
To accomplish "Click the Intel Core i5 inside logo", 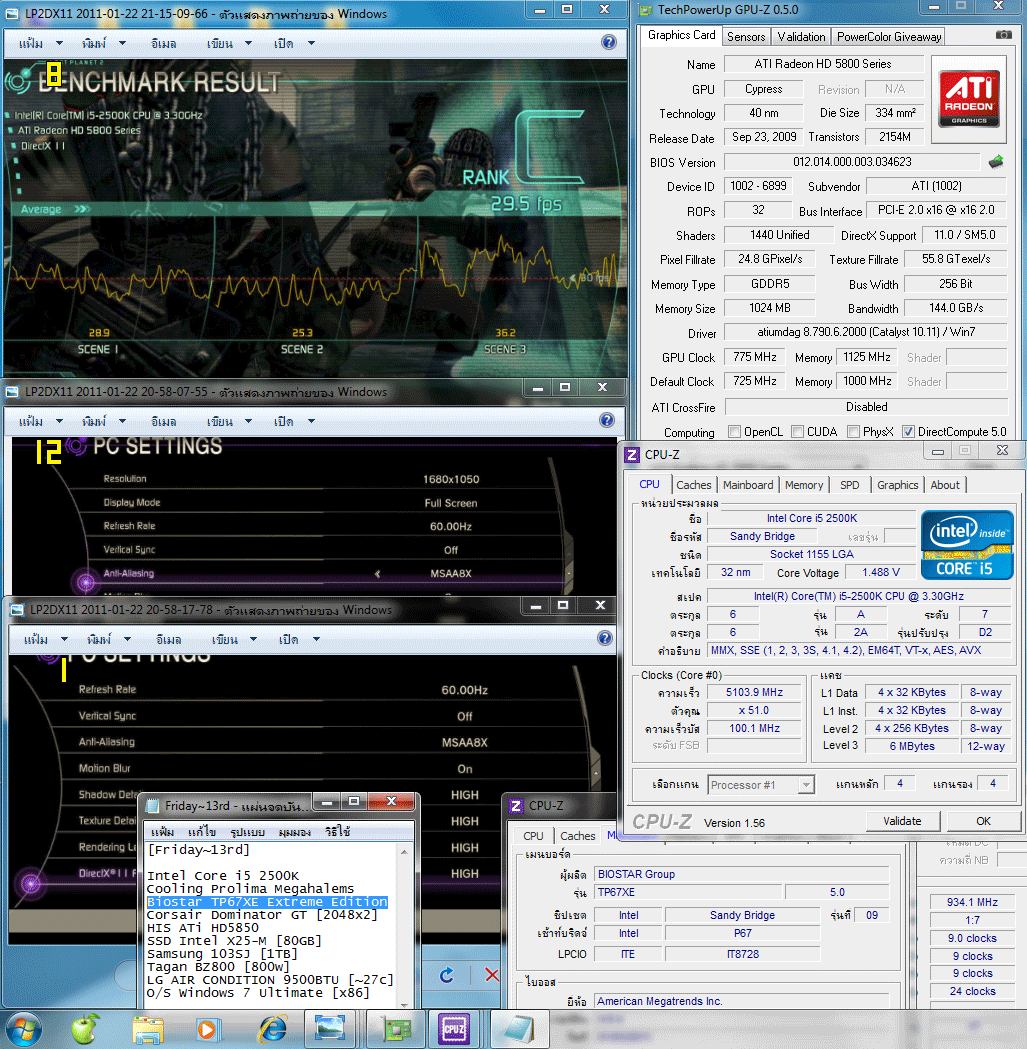I will [967, 545].
